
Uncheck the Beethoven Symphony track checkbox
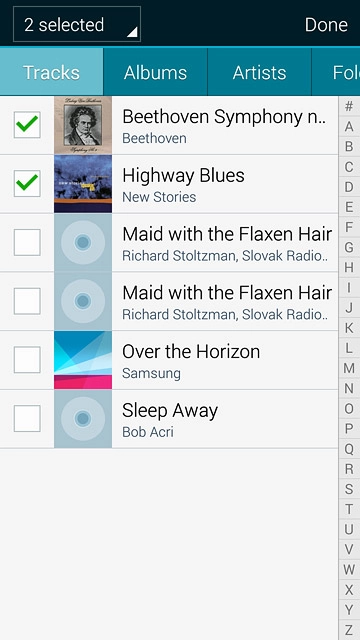tap(27, 124)
